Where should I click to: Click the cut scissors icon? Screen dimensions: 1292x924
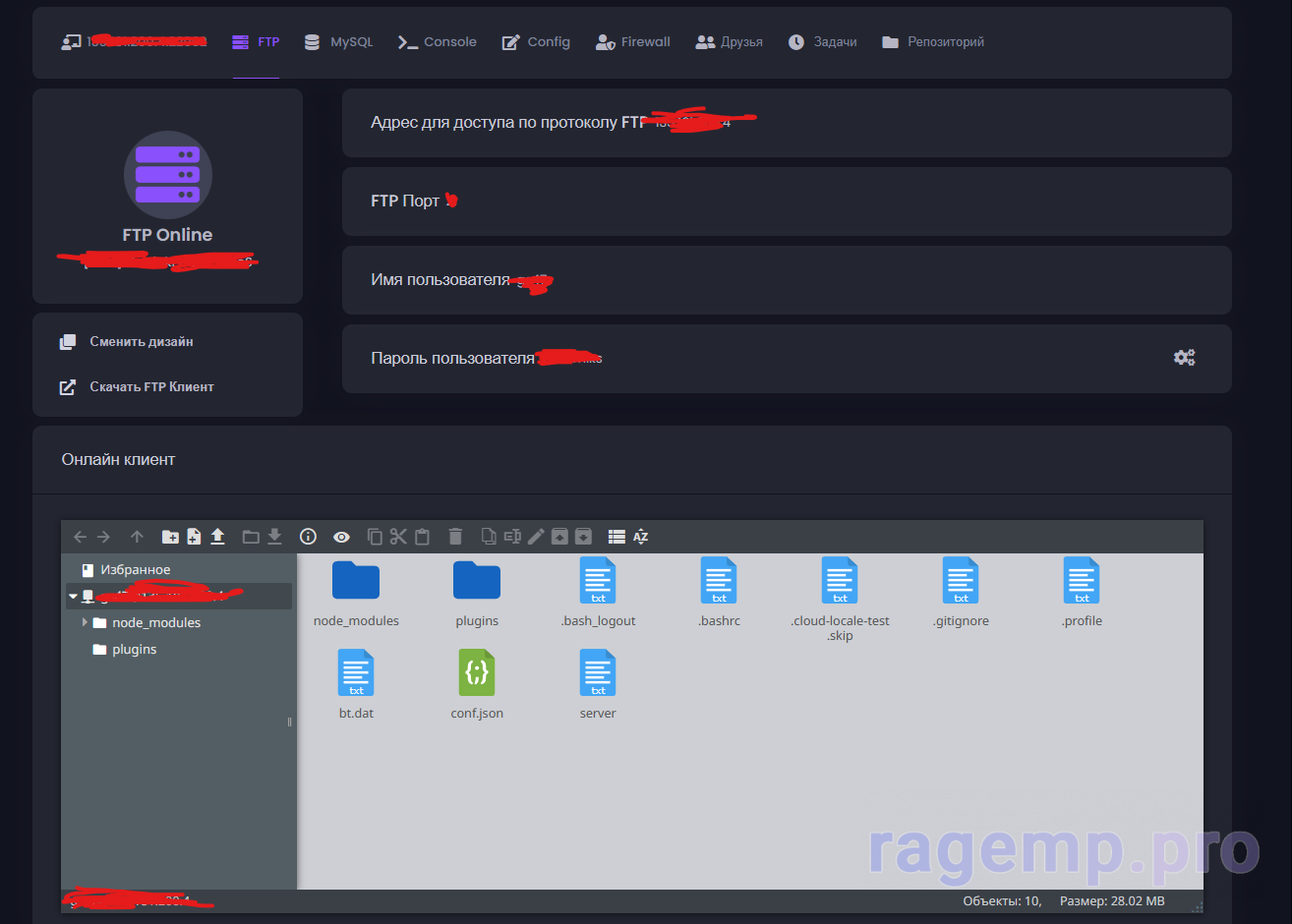398,537
